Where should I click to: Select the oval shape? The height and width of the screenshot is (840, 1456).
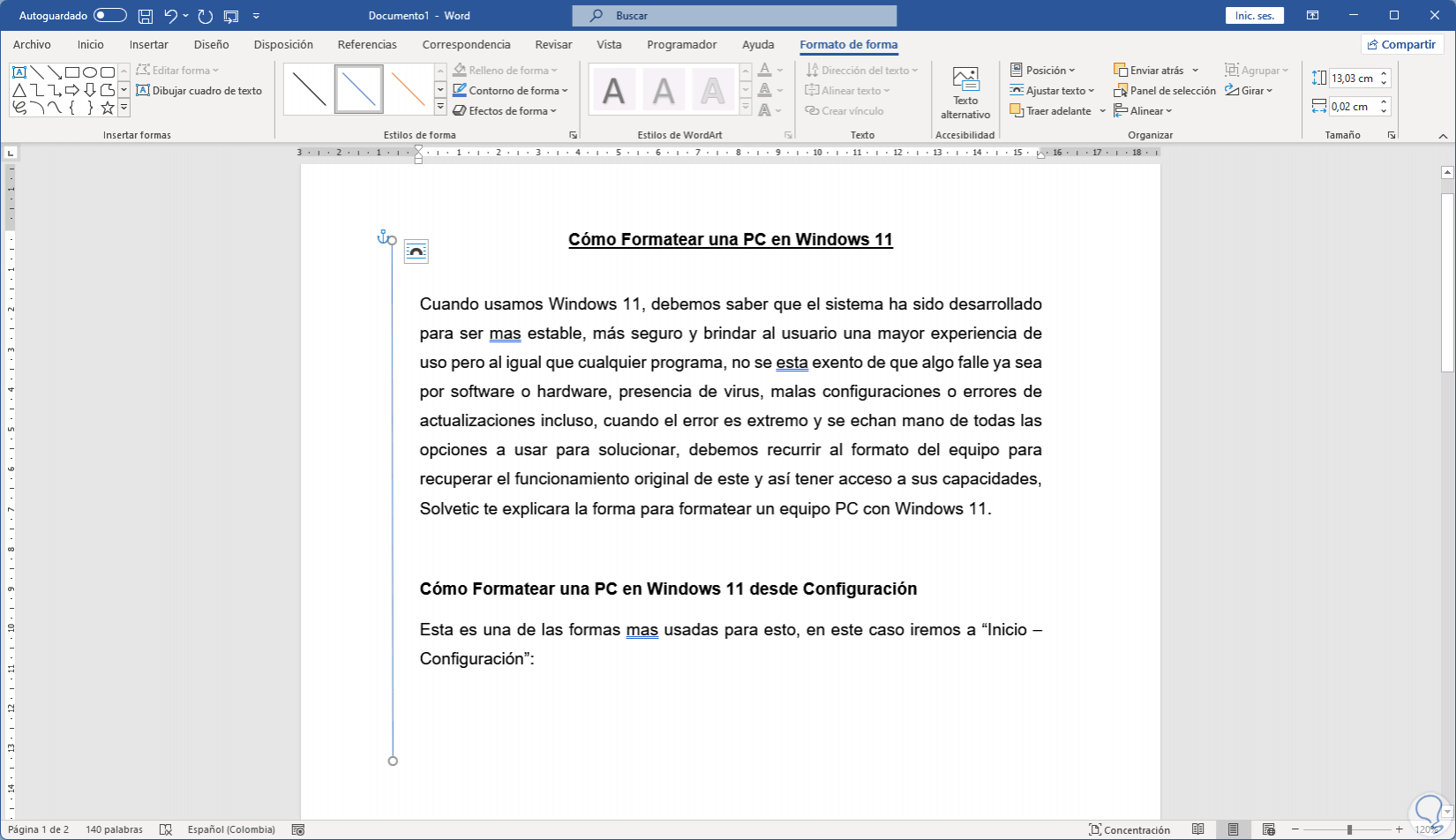click(90, 72)
